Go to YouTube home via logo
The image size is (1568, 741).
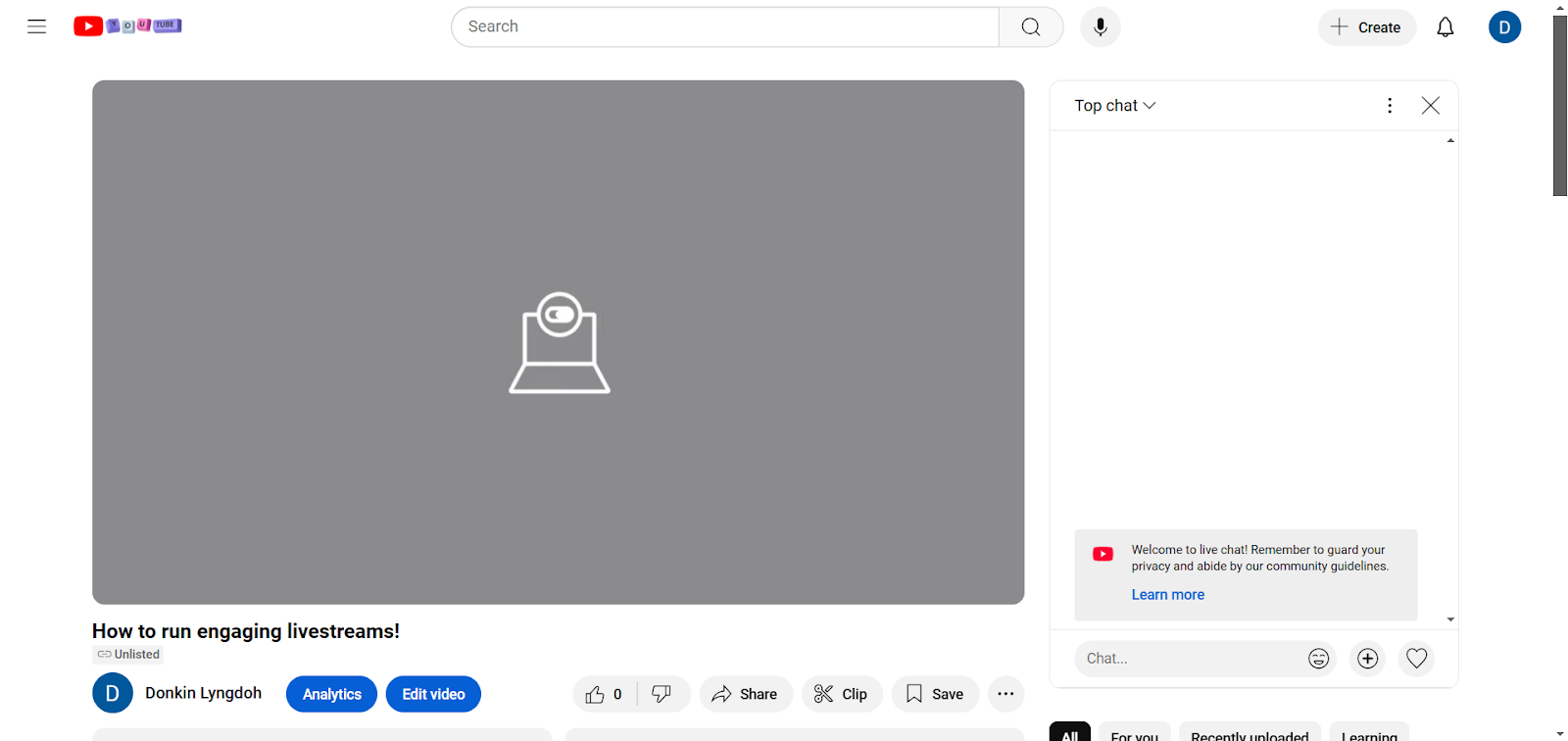click(x=127, y=26)
